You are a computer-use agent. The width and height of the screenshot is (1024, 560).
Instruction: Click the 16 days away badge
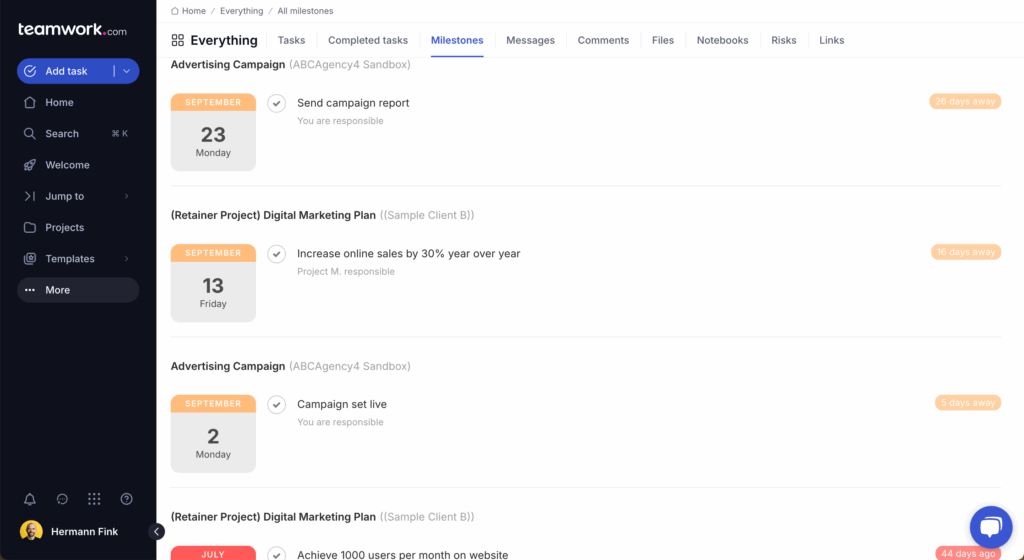[966, 252]
